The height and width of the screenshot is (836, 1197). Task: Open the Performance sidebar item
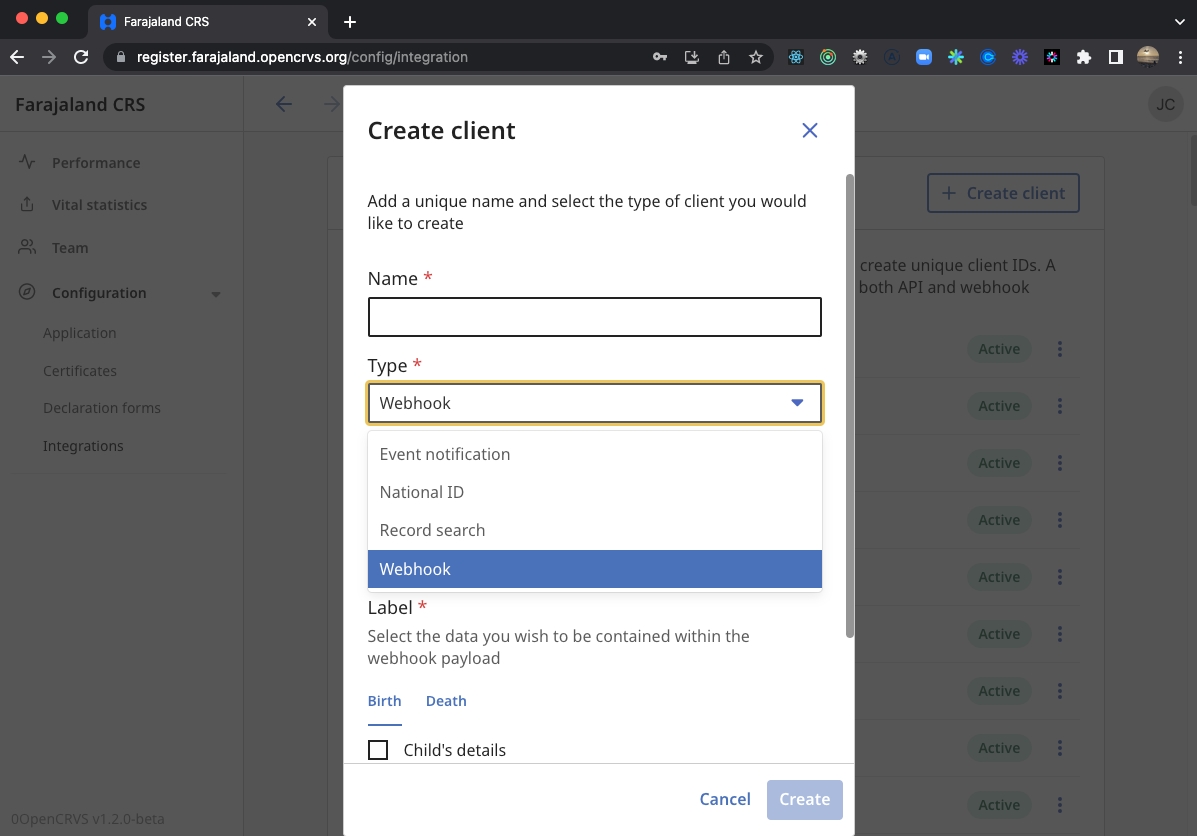point(96,163)
